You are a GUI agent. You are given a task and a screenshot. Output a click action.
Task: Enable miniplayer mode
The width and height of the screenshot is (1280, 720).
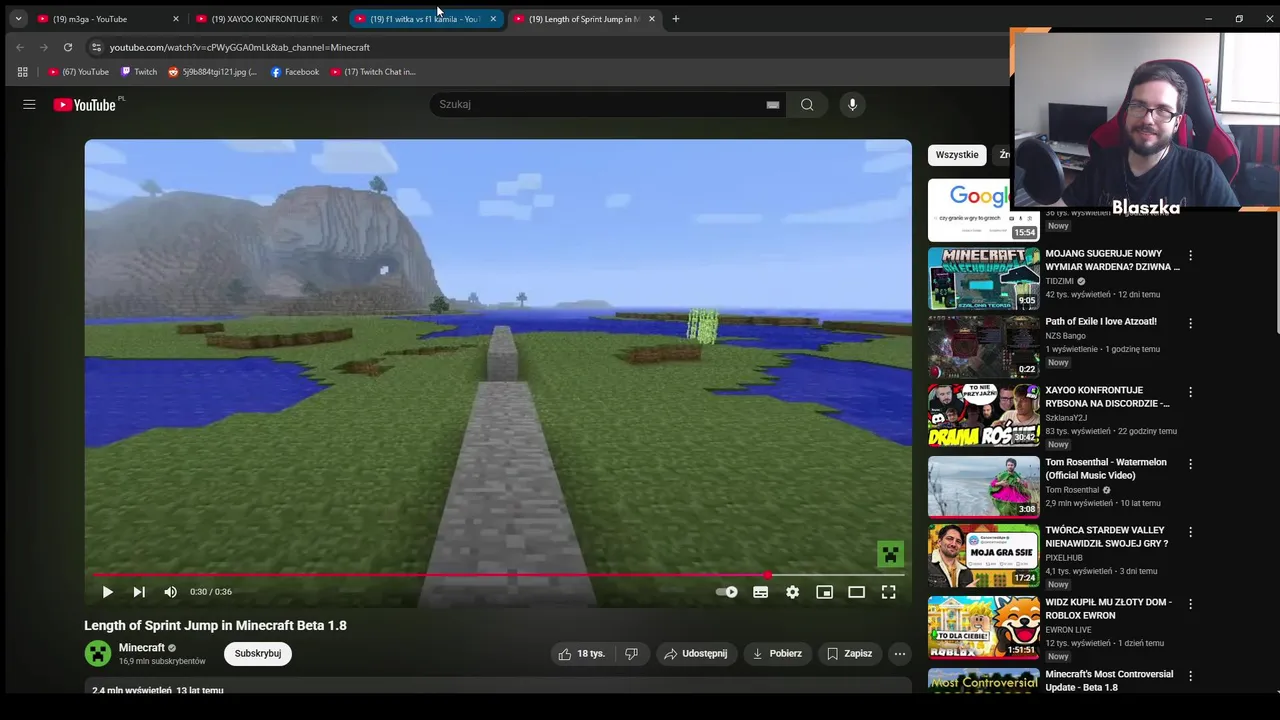click(x=824, y=592)
